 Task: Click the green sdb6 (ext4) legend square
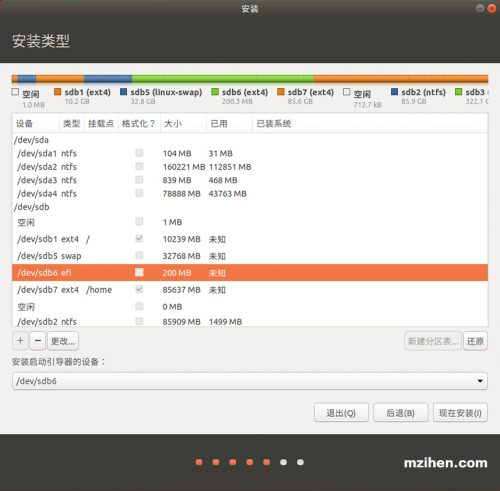[215, 92]
